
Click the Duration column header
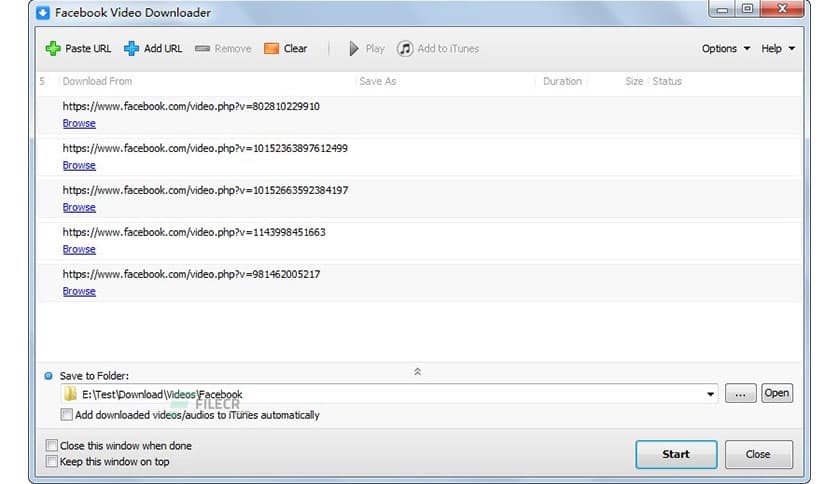[x=562, y=81]
